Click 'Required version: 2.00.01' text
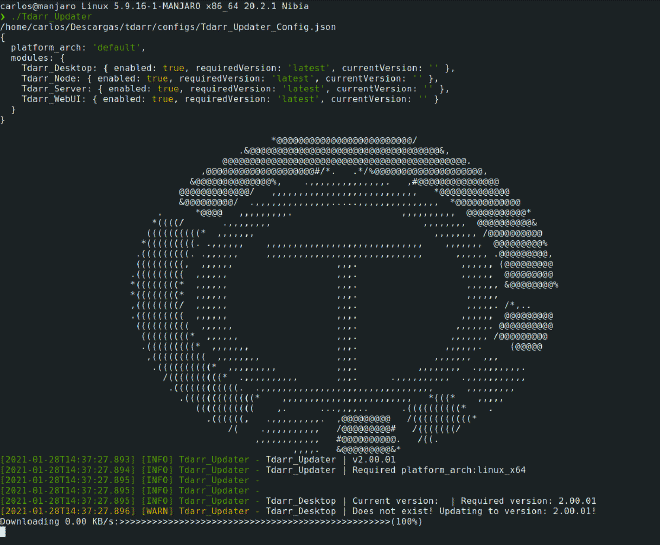This screenshot has height=545, width=660. coord(528,501)
